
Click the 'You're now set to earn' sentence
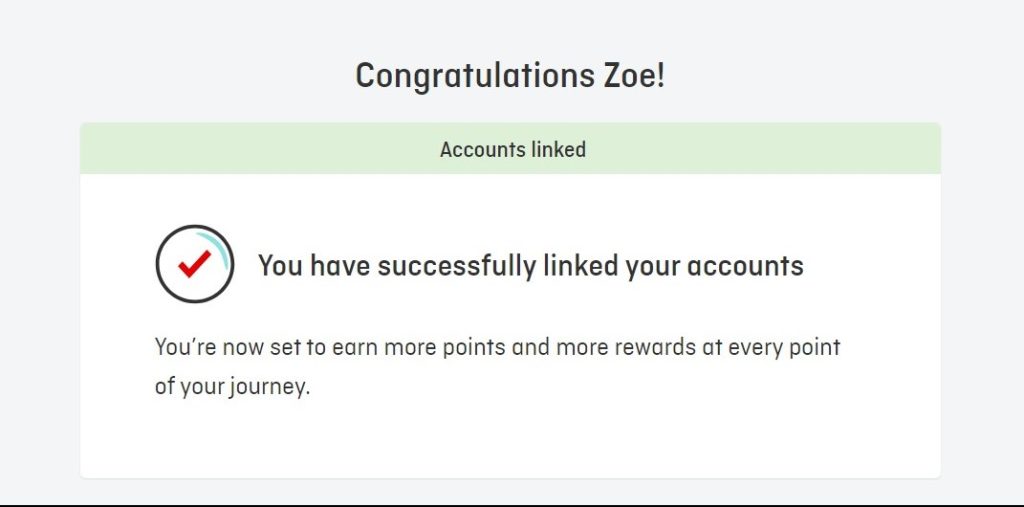click(x=497, y=367)
